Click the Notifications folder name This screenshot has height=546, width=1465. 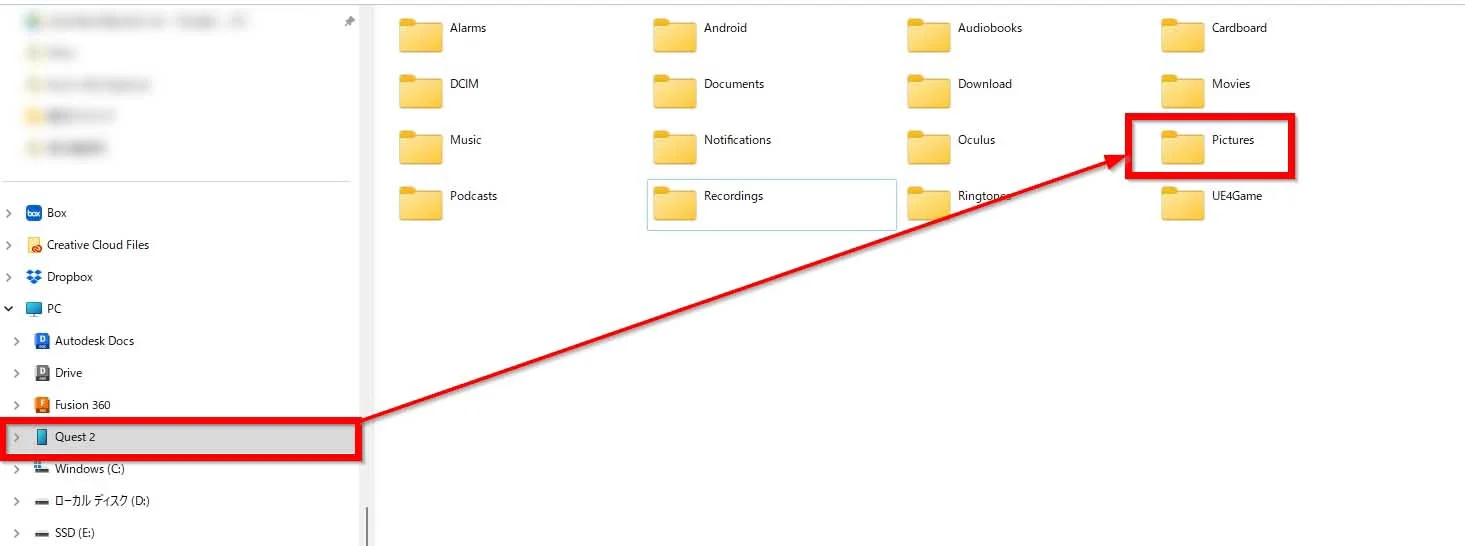pos(738,140)
